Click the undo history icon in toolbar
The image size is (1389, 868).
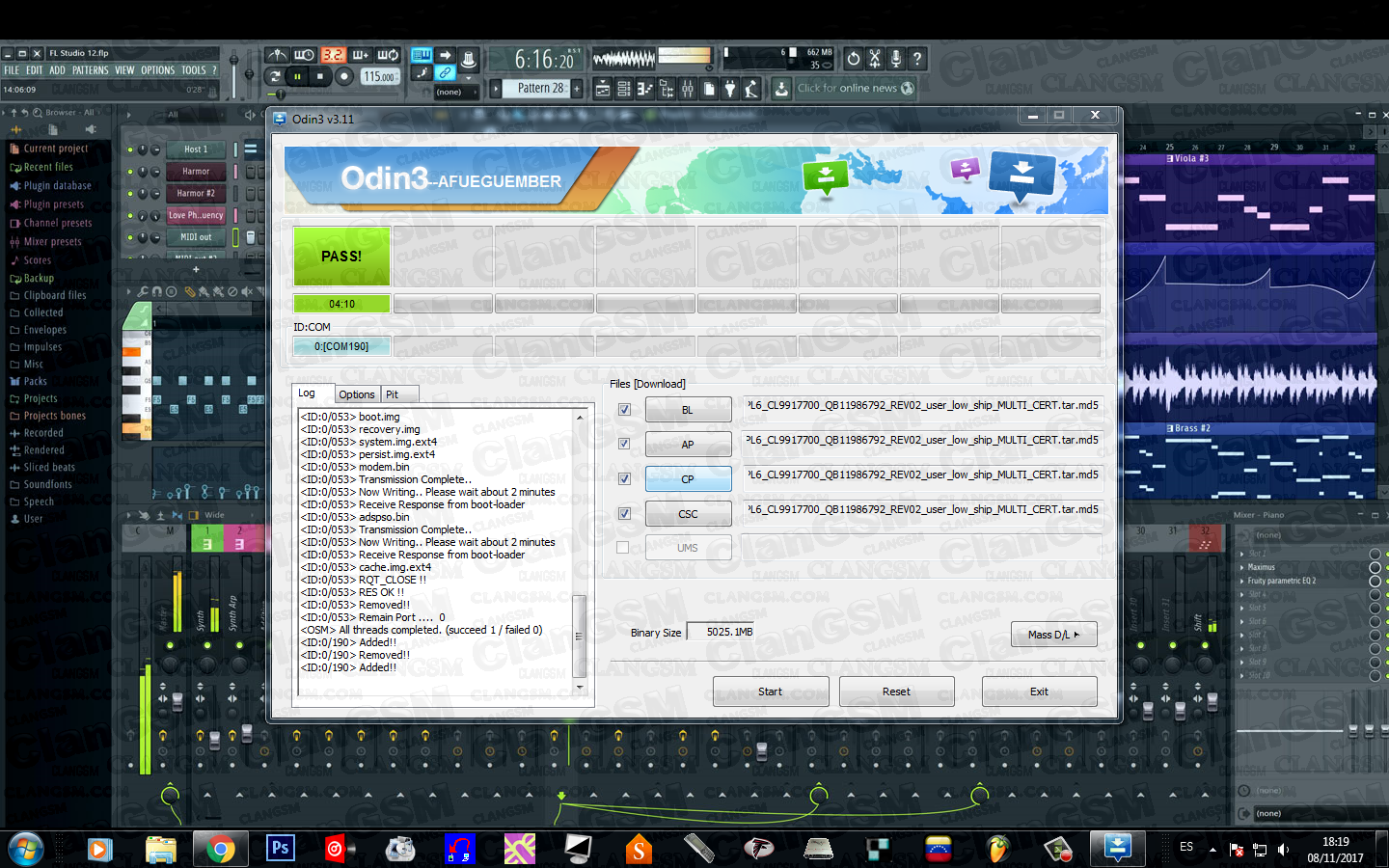coord(854,59)
